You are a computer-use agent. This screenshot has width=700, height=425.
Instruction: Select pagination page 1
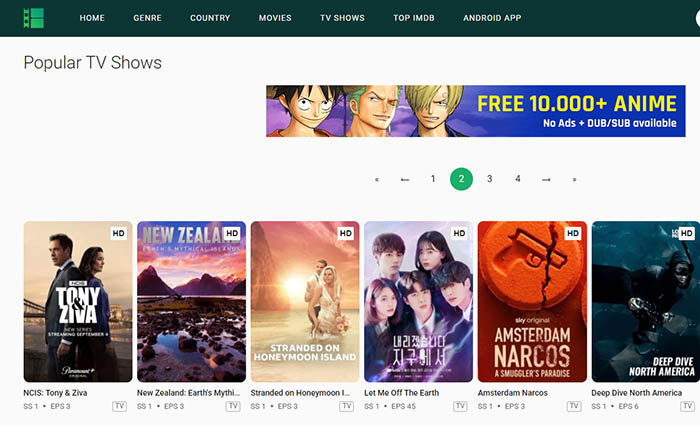click(433, 179)
